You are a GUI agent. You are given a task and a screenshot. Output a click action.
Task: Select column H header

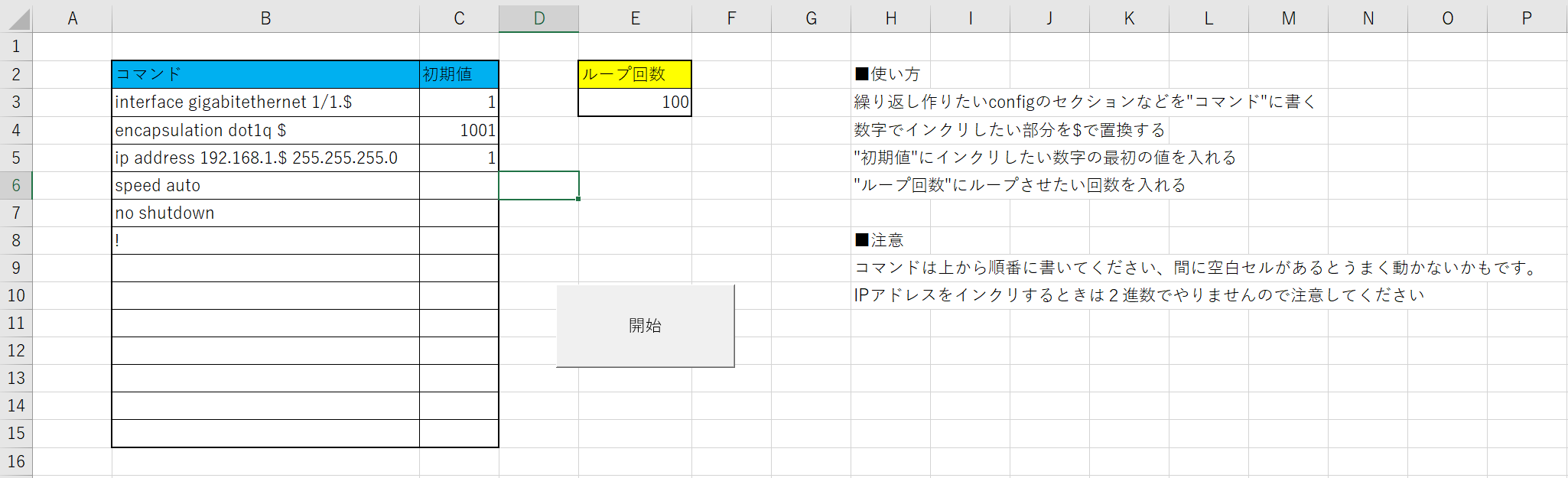tap(891, 18)
